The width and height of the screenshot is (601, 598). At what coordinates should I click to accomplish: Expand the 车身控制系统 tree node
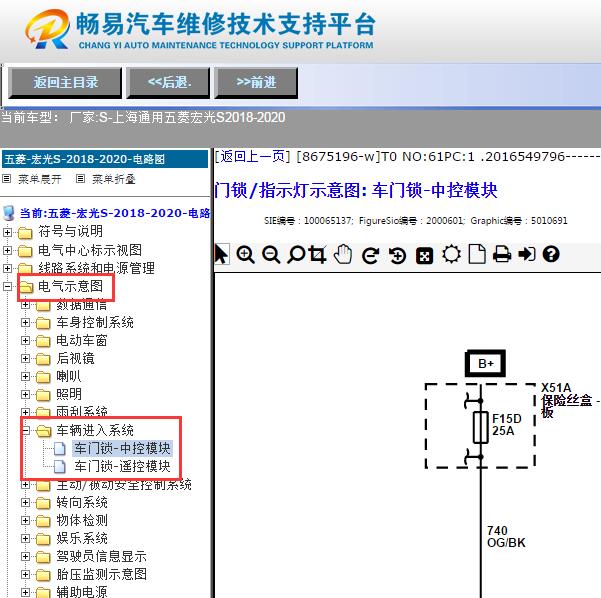(x=25, y=322)
